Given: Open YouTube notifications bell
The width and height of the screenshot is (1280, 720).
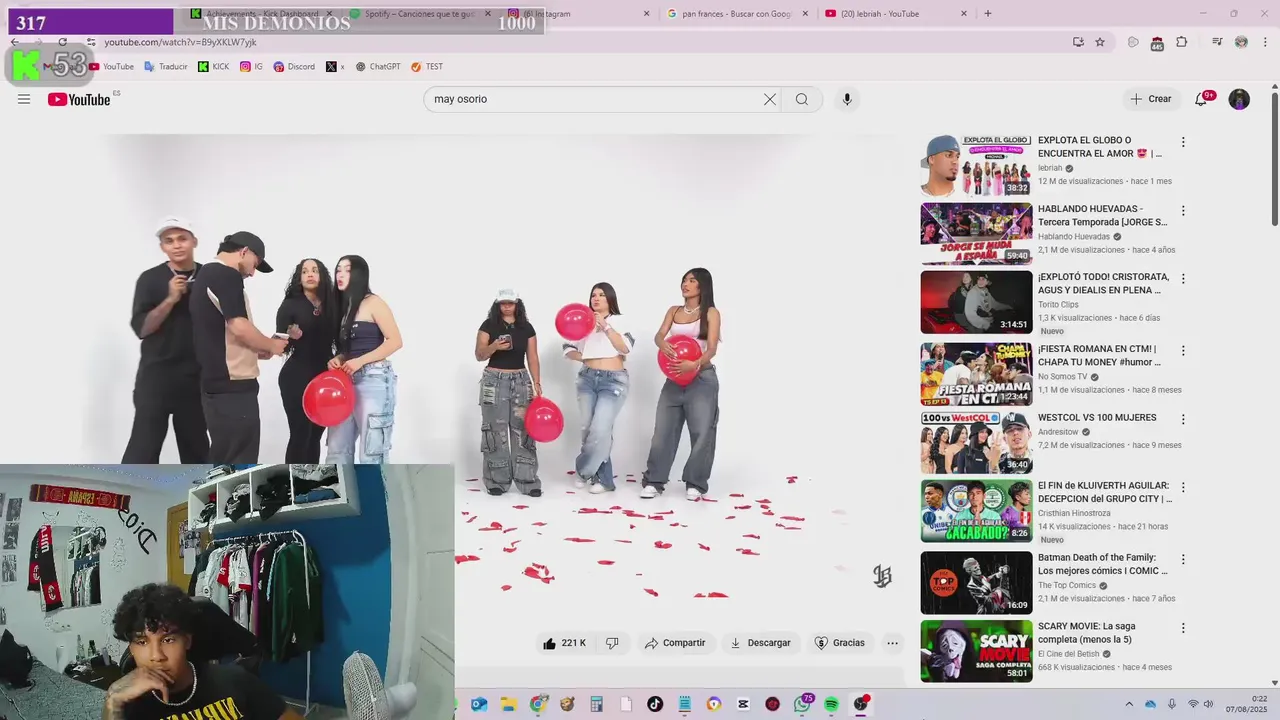Looking at the screenshot, I should coord(1201,99).
